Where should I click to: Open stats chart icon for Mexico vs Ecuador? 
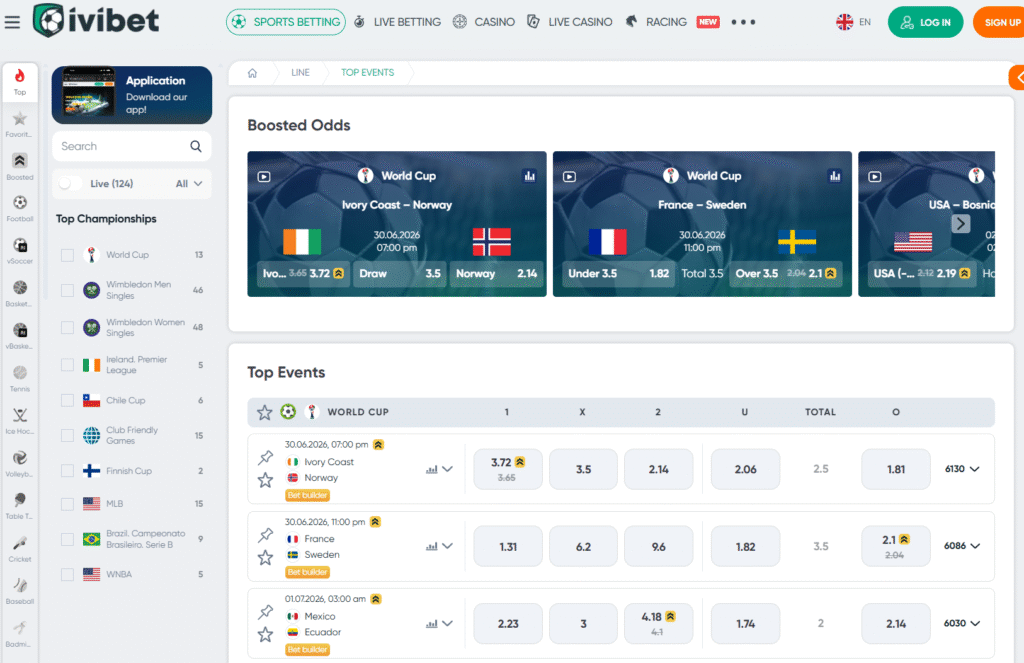pyautogui.click(x=432, y=624)
